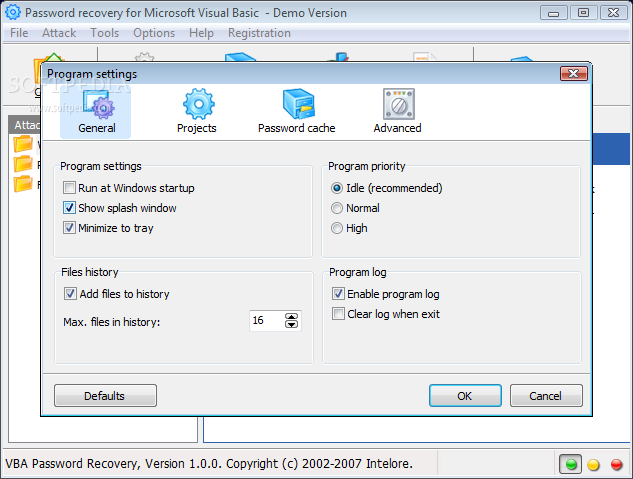Open the Projects settings tab

click(197, 112)
